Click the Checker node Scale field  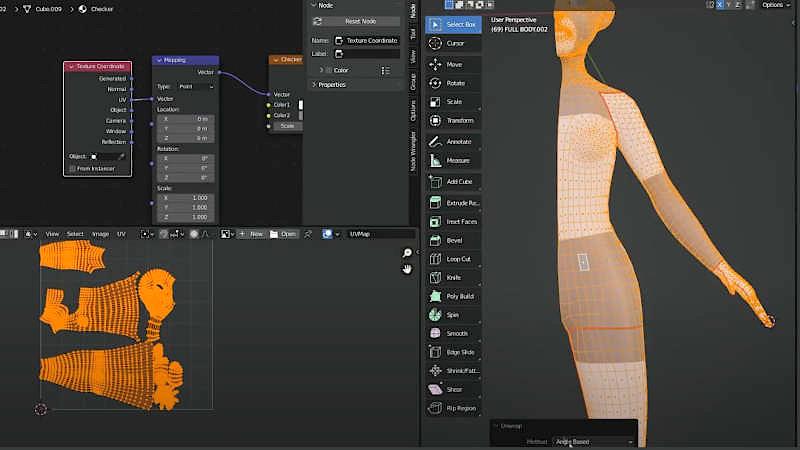pyautogui.click(x=287, y=126)
